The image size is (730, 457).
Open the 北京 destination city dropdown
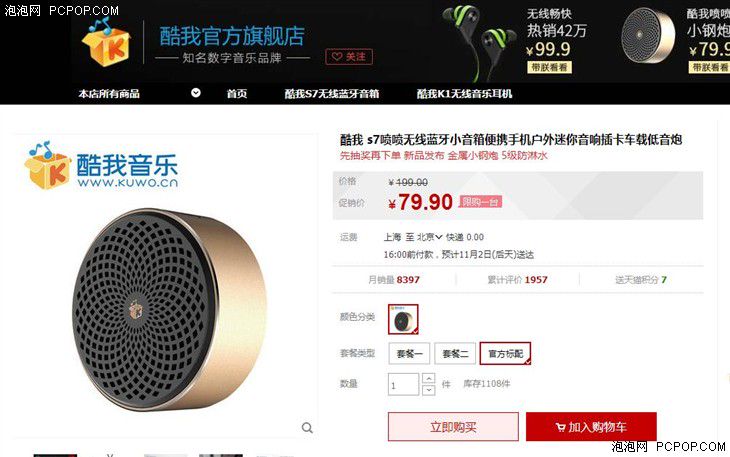[430, 237]
